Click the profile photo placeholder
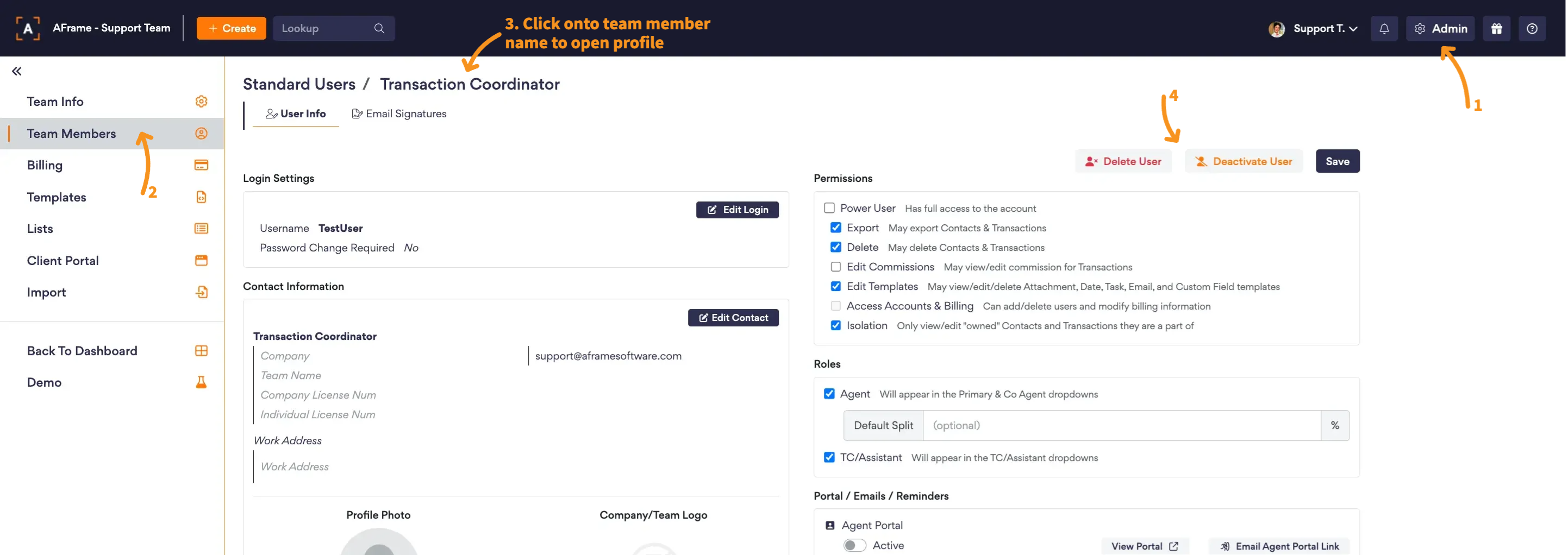Screen dimensions: 1568x555 [x=379, y=541]
